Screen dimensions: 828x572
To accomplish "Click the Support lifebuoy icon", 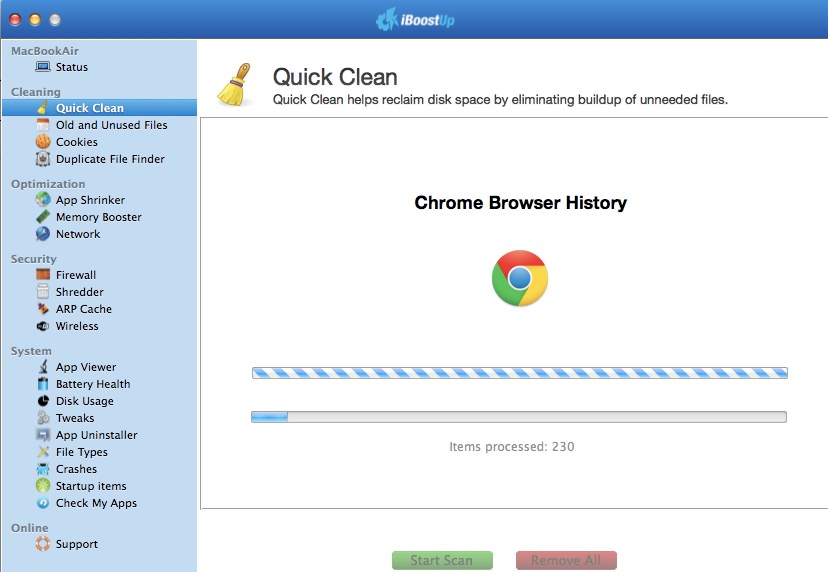I will 43,543.
